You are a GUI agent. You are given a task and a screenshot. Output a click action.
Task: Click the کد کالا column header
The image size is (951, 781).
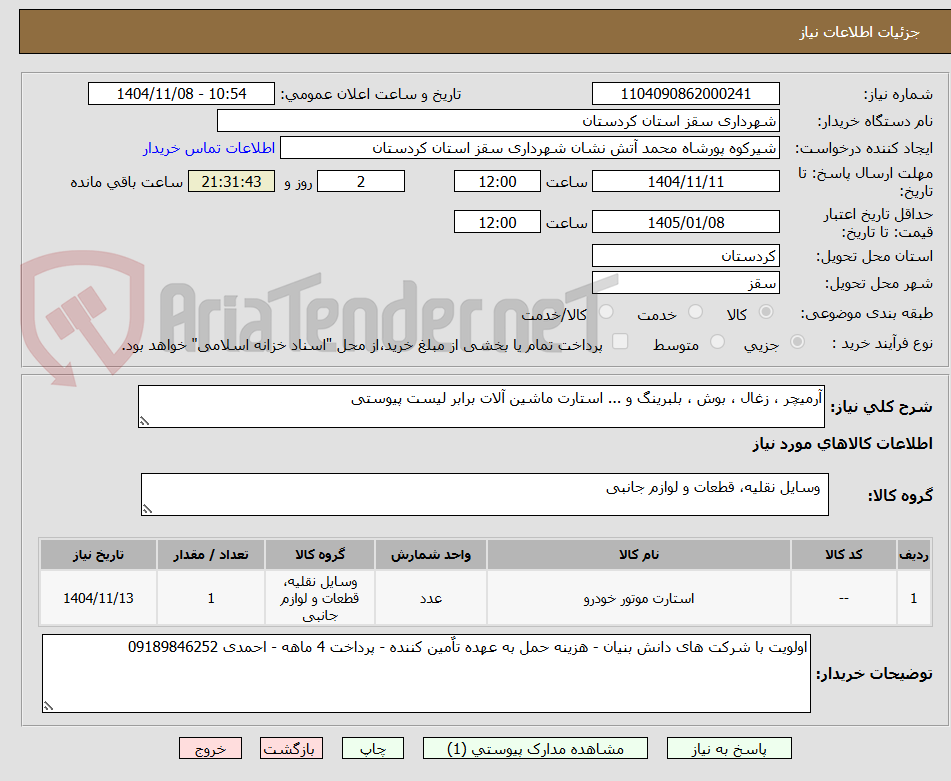pos(844,554)
